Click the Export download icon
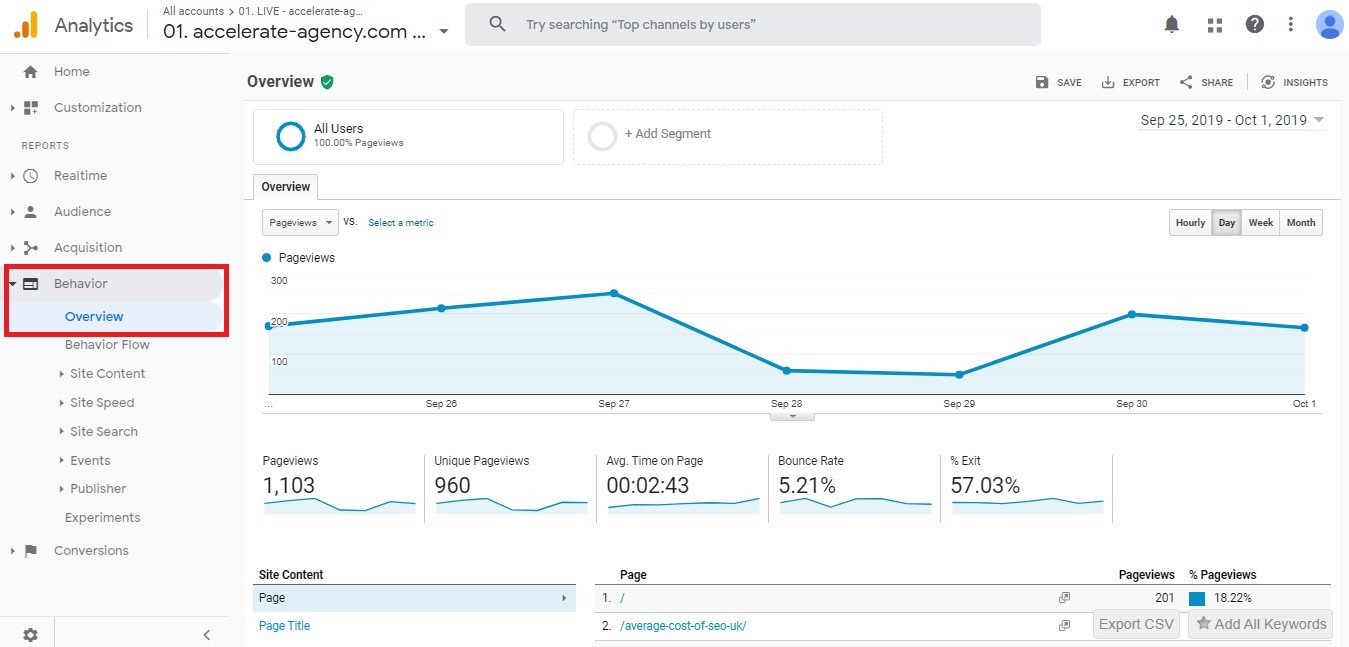 [1108, 82]
